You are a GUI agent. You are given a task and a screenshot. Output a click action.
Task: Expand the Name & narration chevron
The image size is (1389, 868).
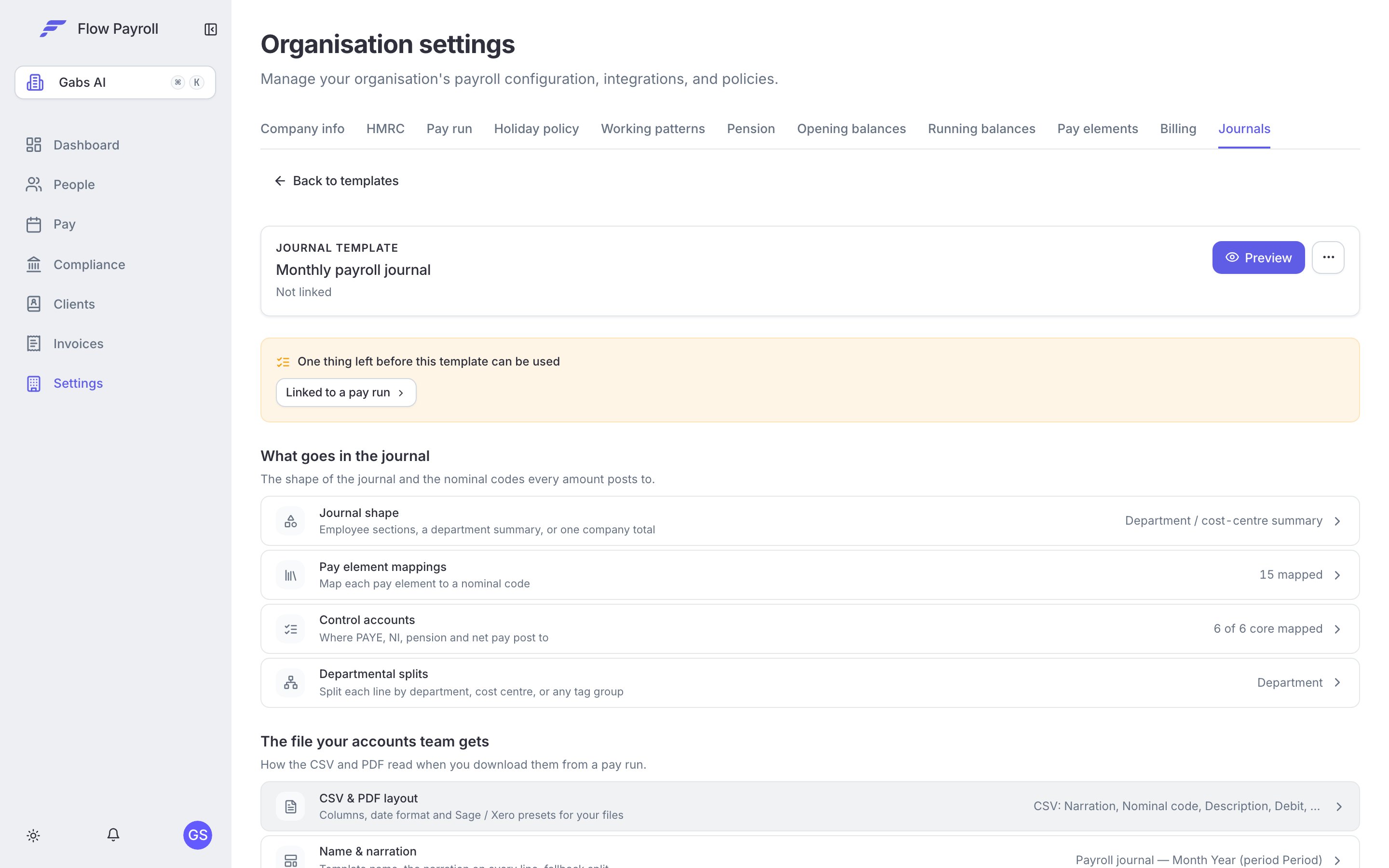tap(1337, 860)
